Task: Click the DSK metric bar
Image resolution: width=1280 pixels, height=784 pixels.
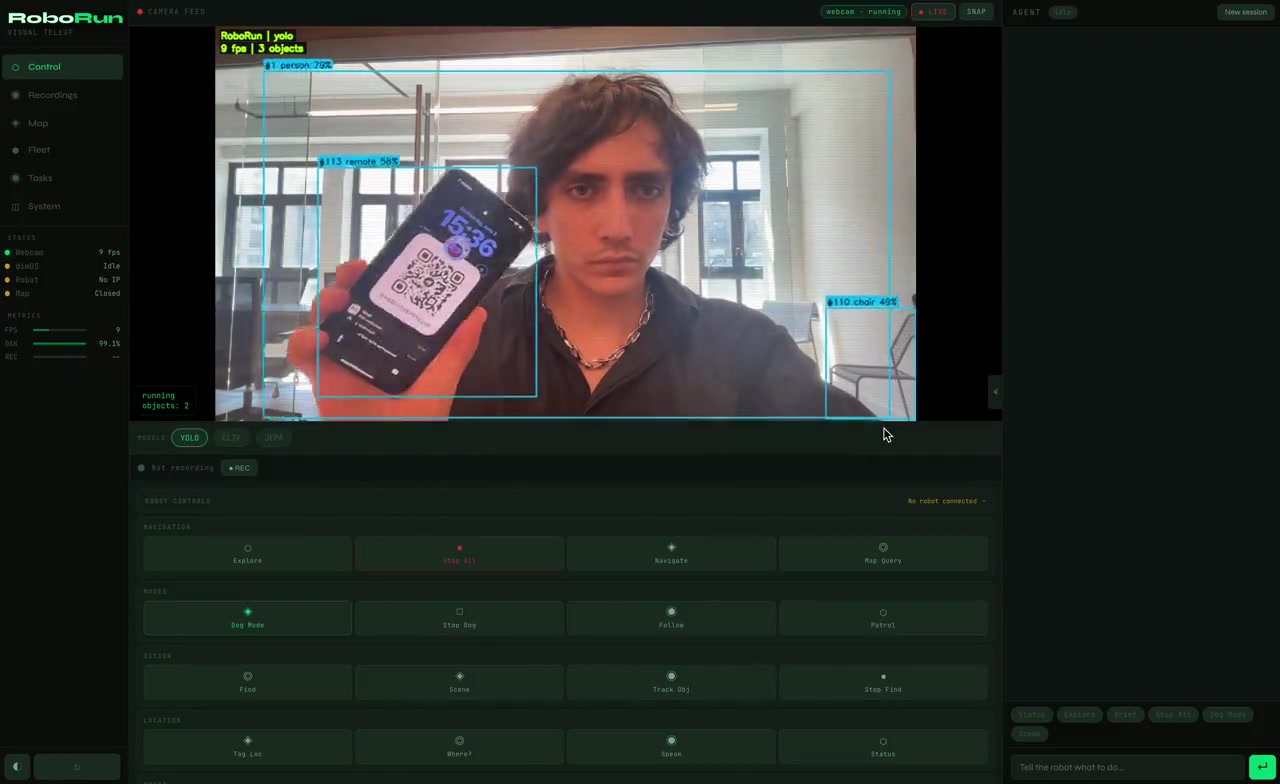Action: coord(59,344)
